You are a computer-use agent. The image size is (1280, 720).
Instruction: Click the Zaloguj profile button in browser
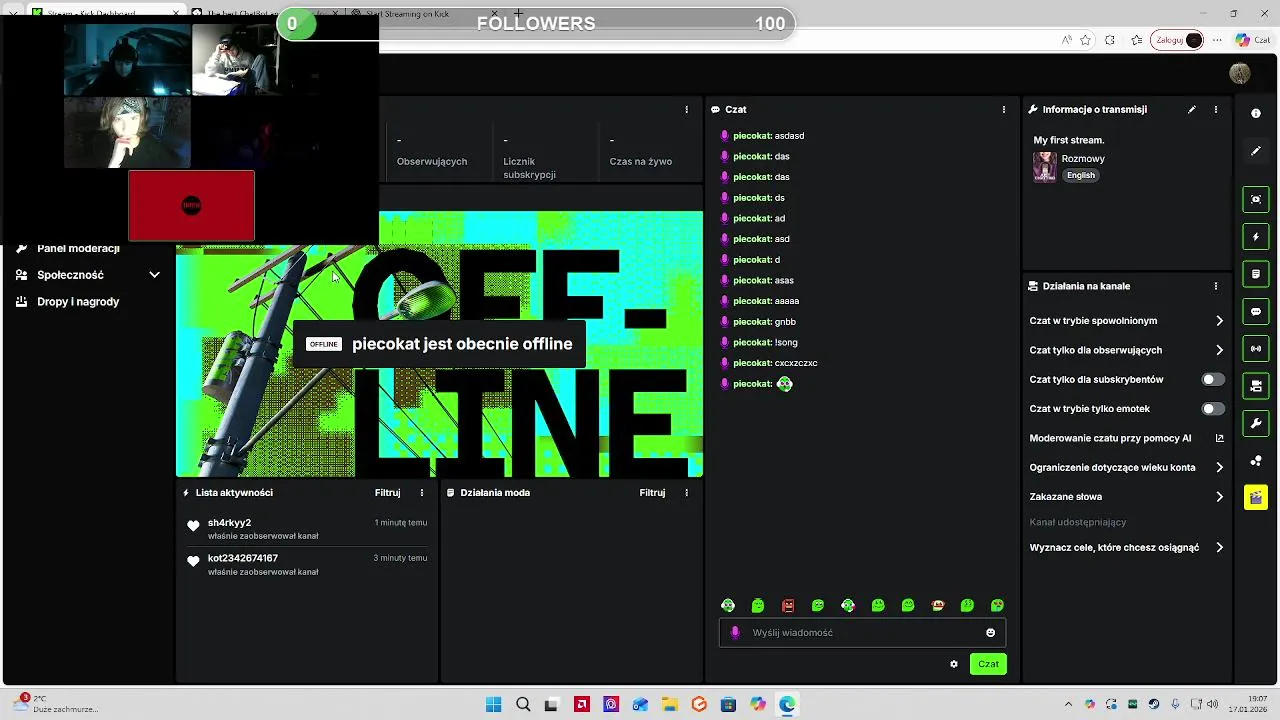(1177, 40)
